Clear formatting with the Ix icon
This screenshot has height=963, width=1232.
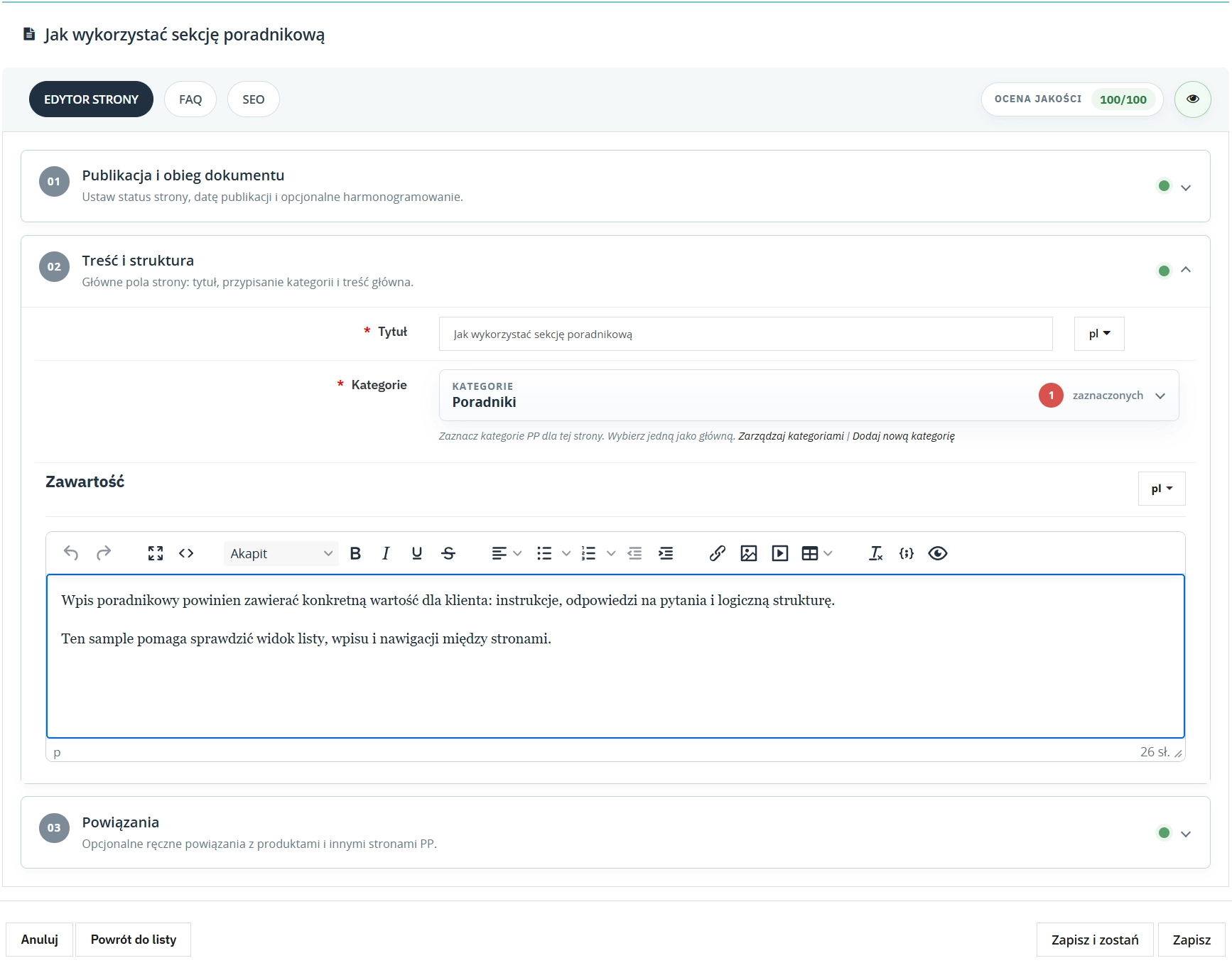875,553
